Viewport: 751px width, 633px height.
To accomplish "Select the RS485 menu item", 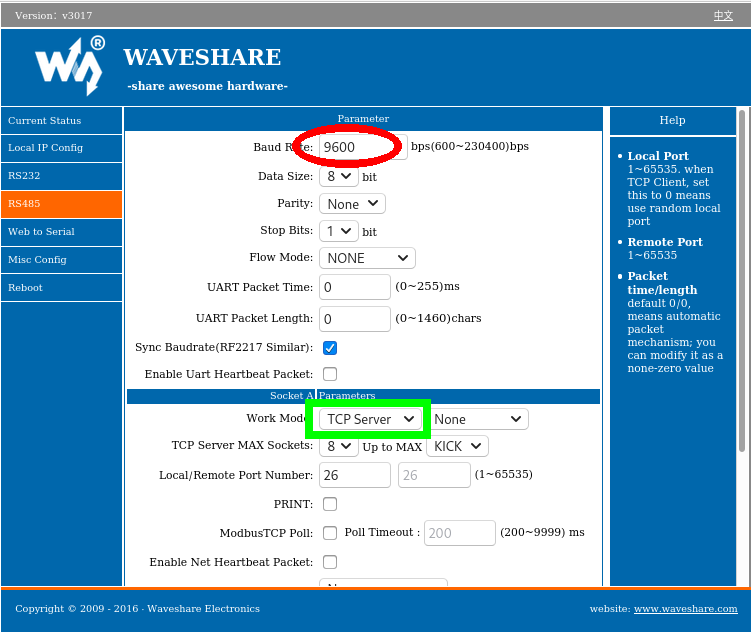I will pyautogui.click(x=61, y=204).
